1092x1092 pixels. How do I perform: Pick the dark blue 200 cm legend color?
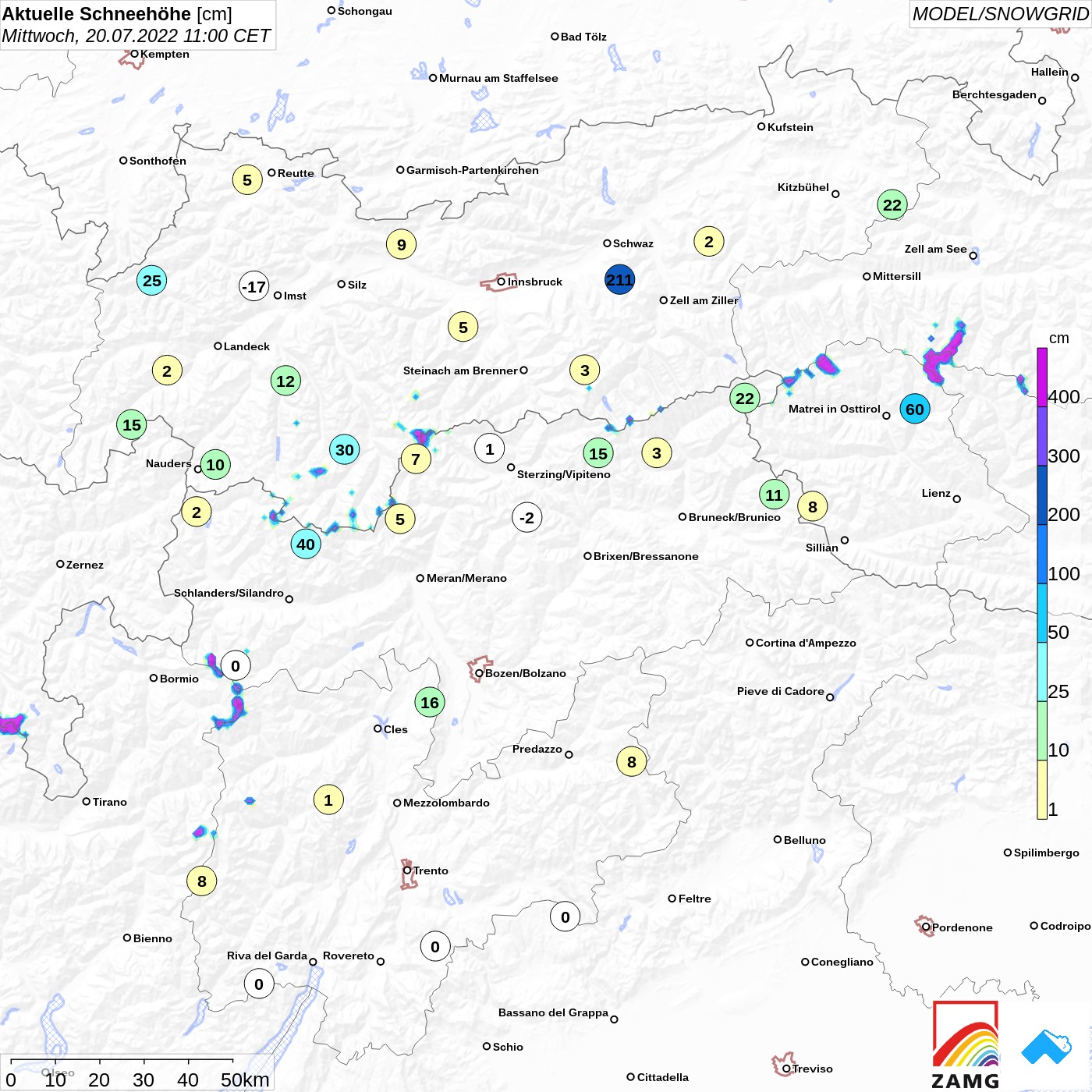click(1042, 495)
